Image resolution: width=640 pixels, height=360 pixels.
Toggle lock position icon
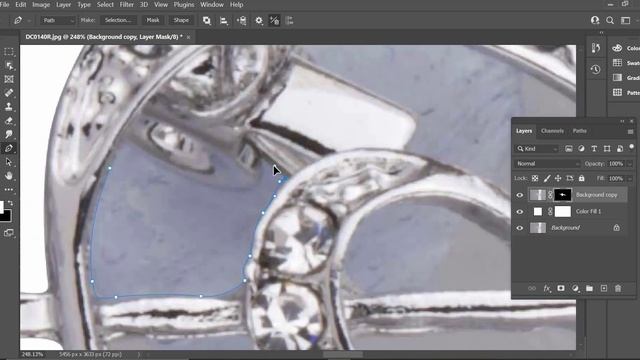(558, 178)
